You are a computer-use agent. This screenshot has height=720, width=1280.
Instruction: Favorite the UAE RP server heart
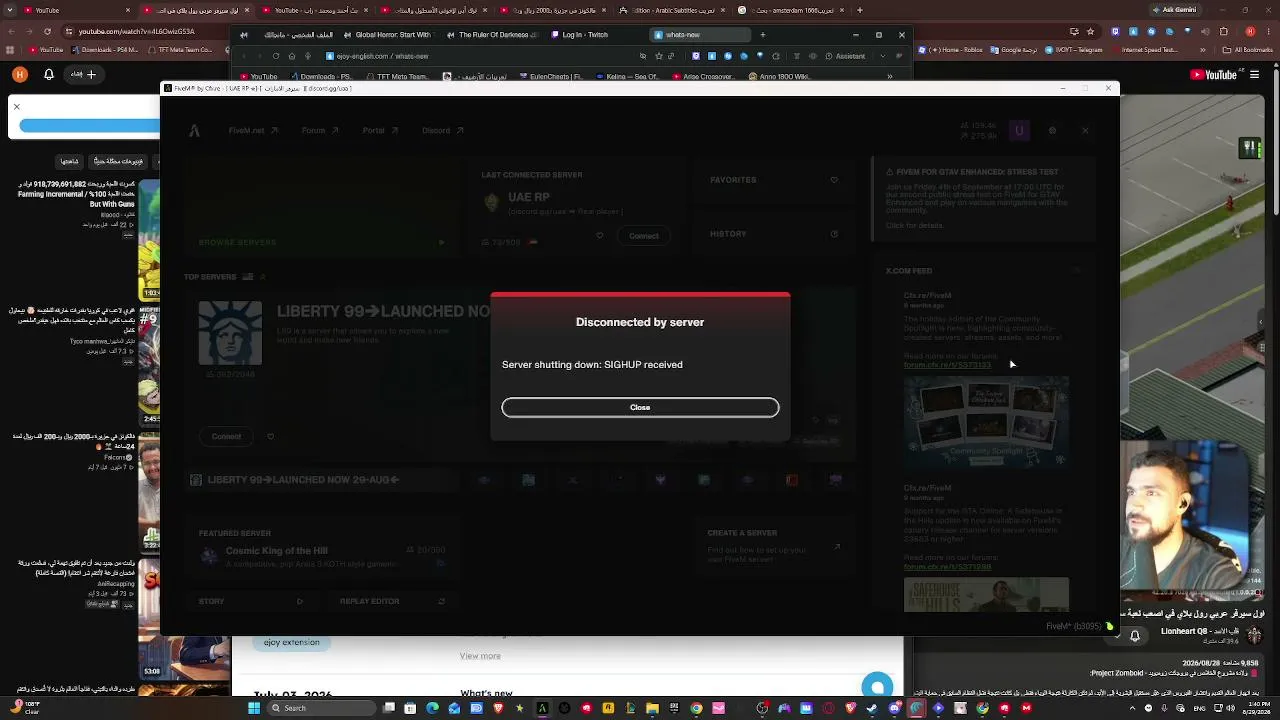click(x=600, y=236)
